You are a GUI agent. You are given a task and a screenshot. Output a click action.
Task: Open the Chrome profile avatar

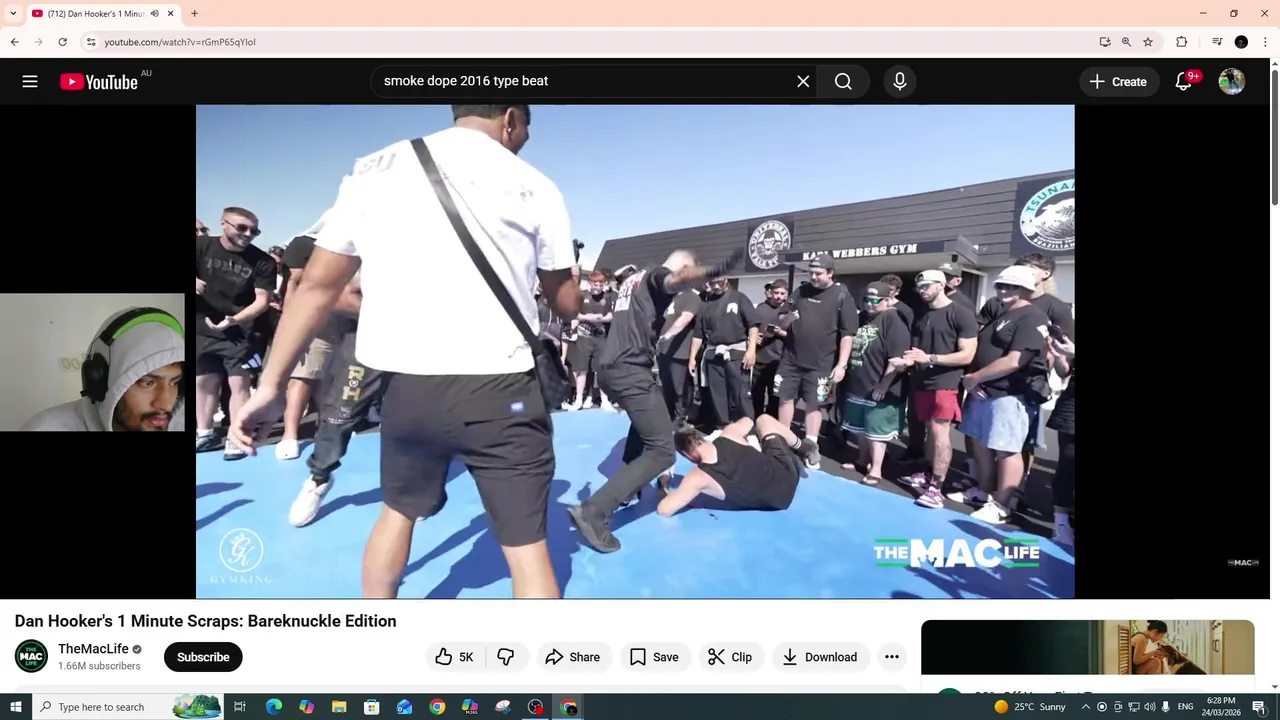click(1241, 42)
